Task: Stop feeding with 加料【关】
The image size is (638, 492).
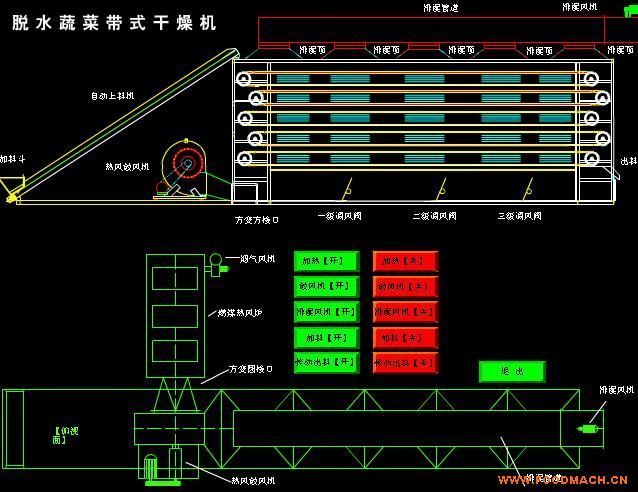Action: 405,337
